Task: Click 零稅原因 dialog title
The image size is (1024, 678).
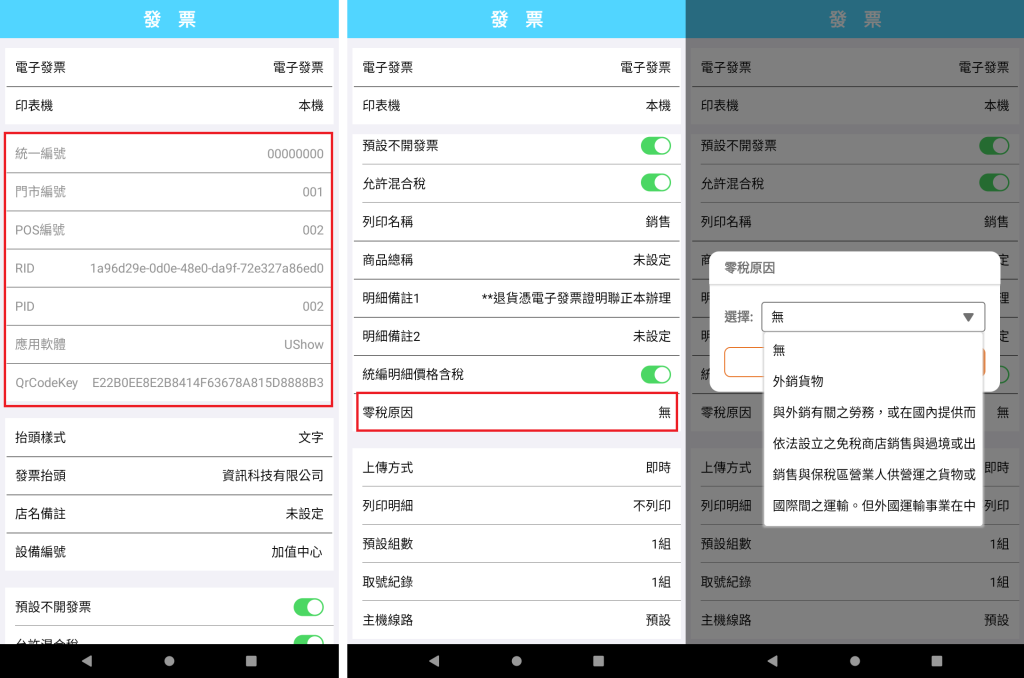Action: pos(750,268)
